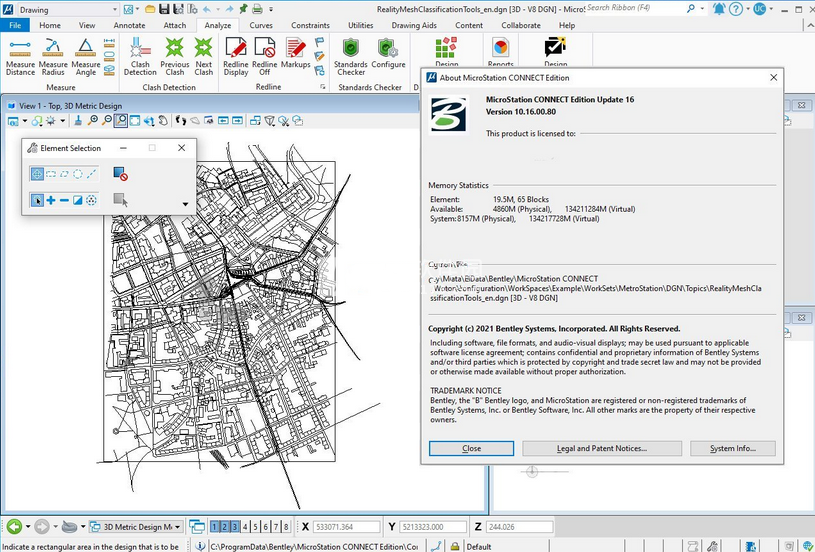The height and width of the screenshot is (552, 815).
Task: Toggle view 4 in view groups
Action: click(x=245, y=527)
